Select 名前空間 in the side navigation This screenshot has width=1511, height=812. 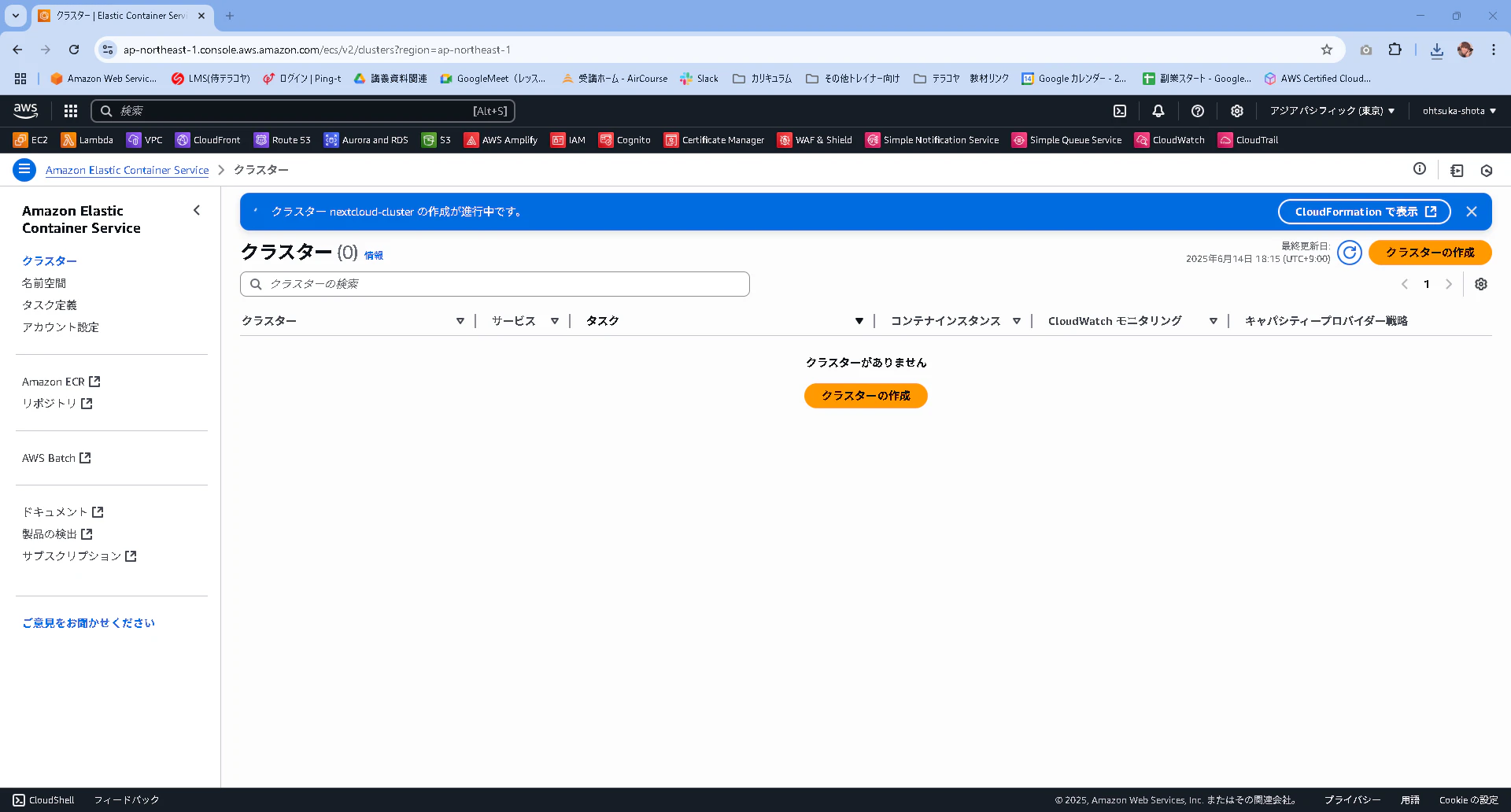44,283
